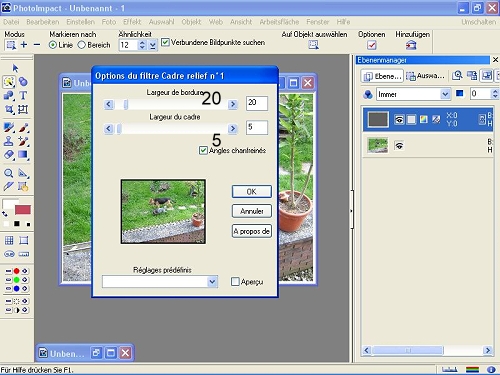Open the Datei menu
Image resolution: width=500 pixels, height=375 pixels.
click(x=11, y=22)
